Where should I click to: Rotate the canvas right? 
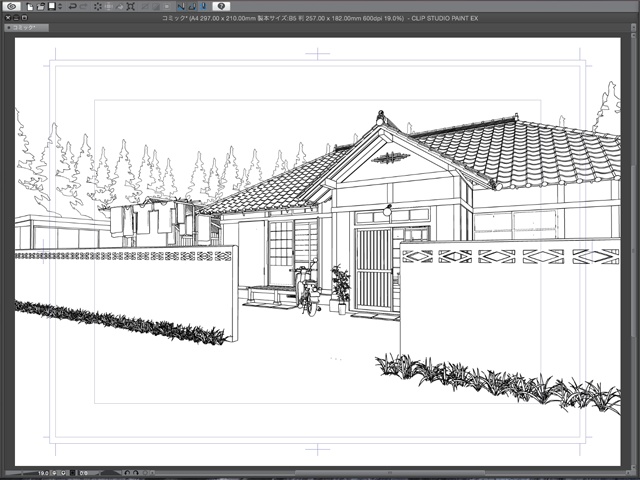136,473
